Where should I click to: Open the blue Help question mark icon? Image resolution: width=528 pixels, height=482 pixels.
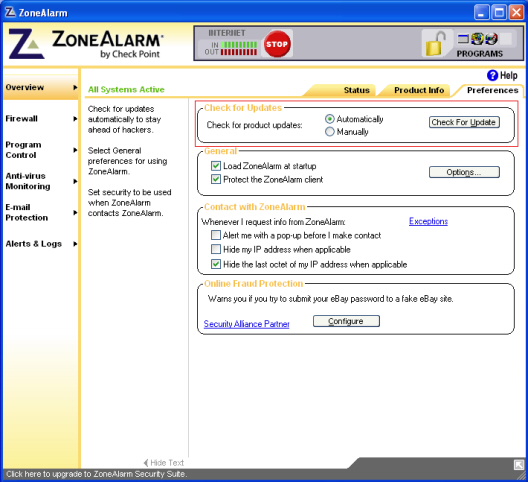[492, 75]
